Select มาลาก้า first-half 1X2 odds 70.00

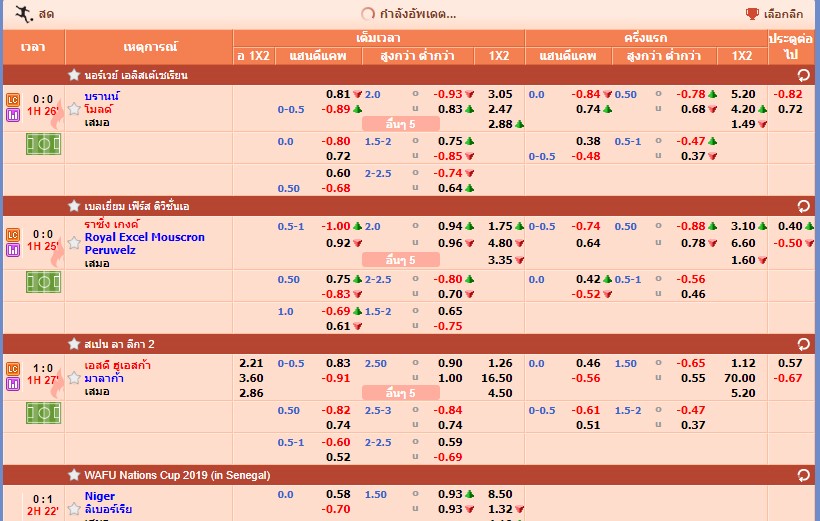[740, 378]
